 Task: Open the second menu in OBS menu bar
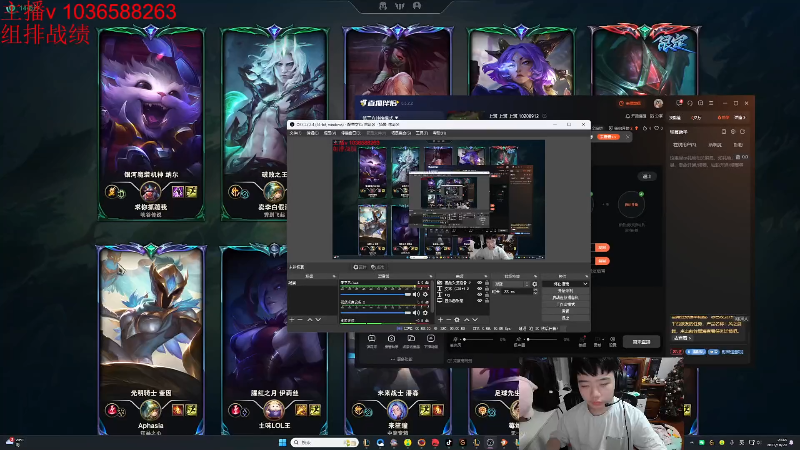(312, 133)
